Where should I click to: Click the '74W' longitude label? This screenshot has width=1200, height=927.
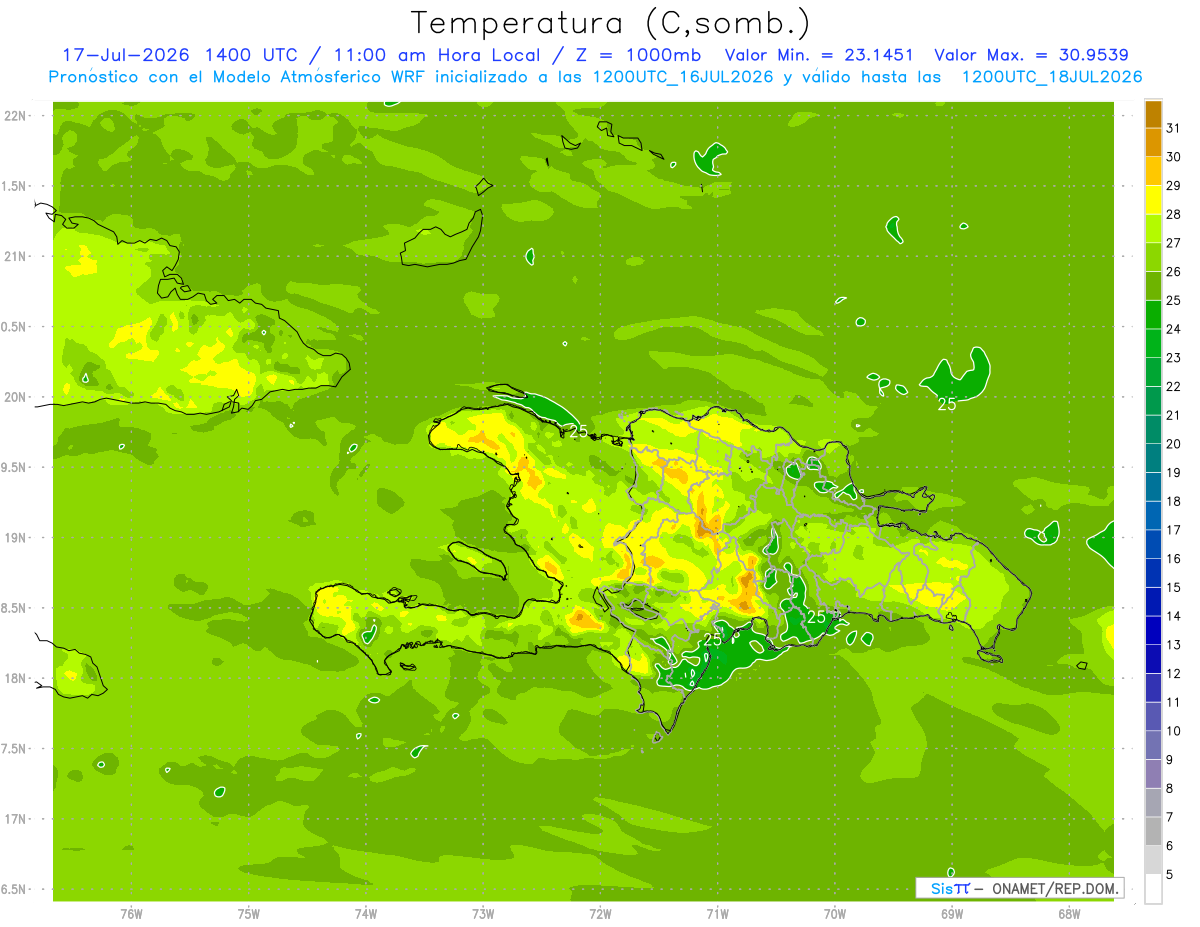[365, 913]
